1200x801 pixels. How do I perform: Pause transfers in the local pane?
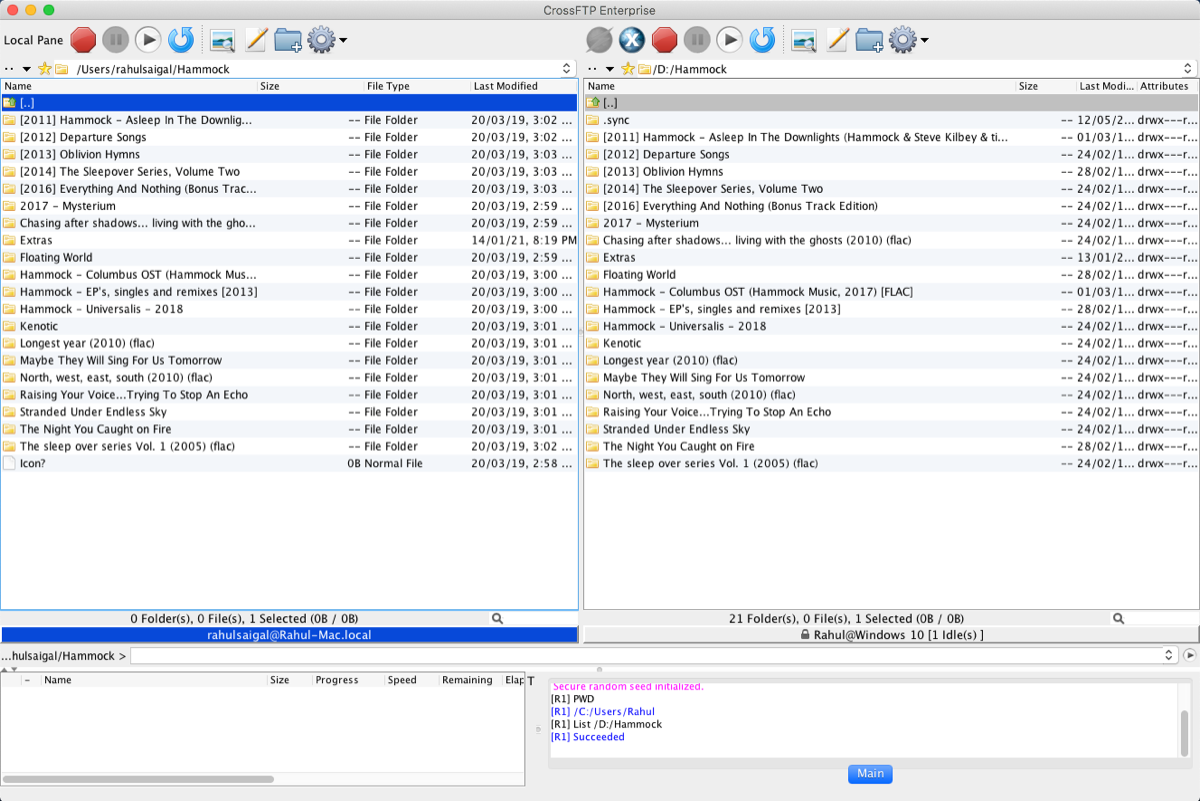(115, 40)
